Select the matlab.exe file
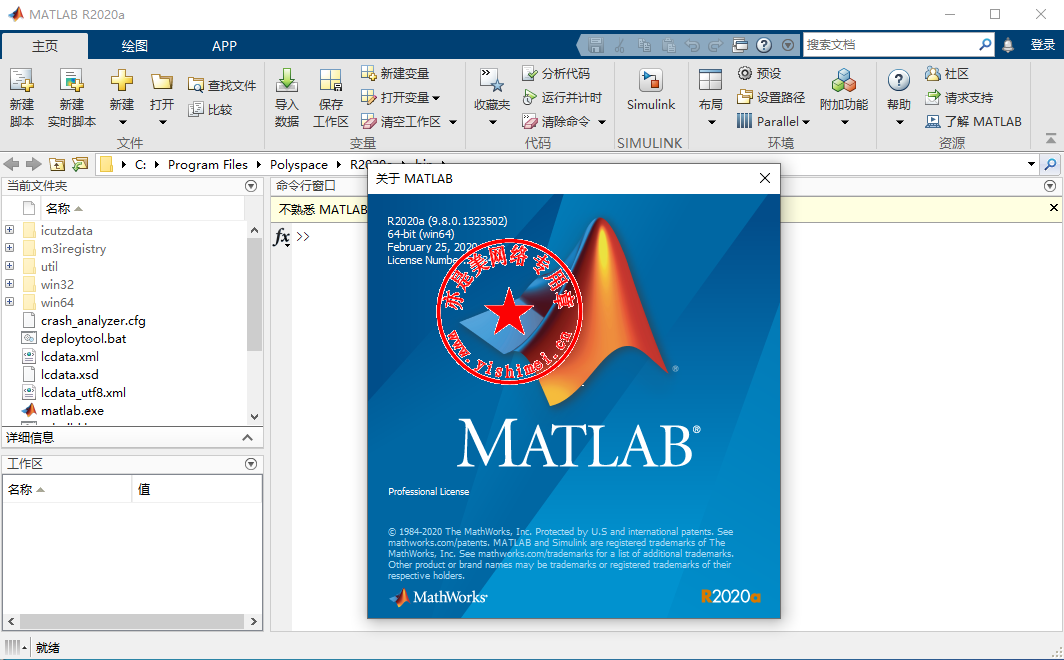This screenshot has height=660, width=1064. tap(72, 410)
